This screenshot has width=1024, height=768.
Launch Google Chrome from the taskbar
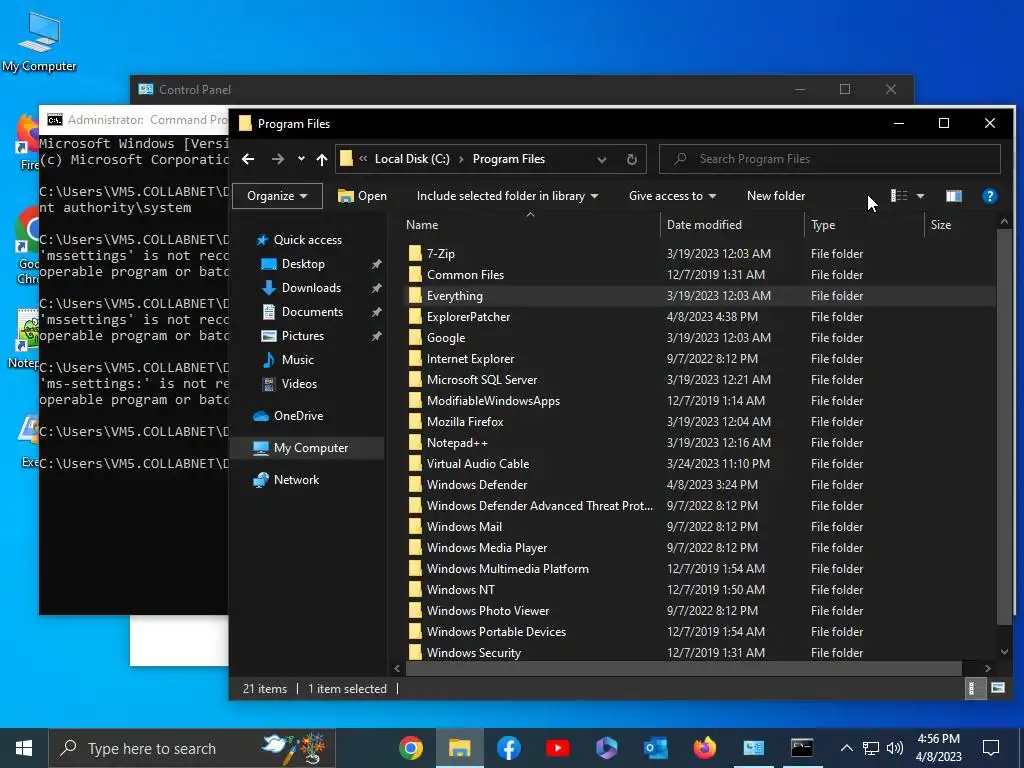tap(411, 748)
